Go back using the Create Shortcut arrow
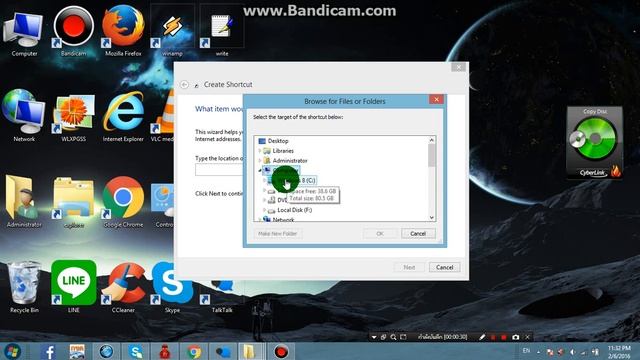 pos(184,84)
